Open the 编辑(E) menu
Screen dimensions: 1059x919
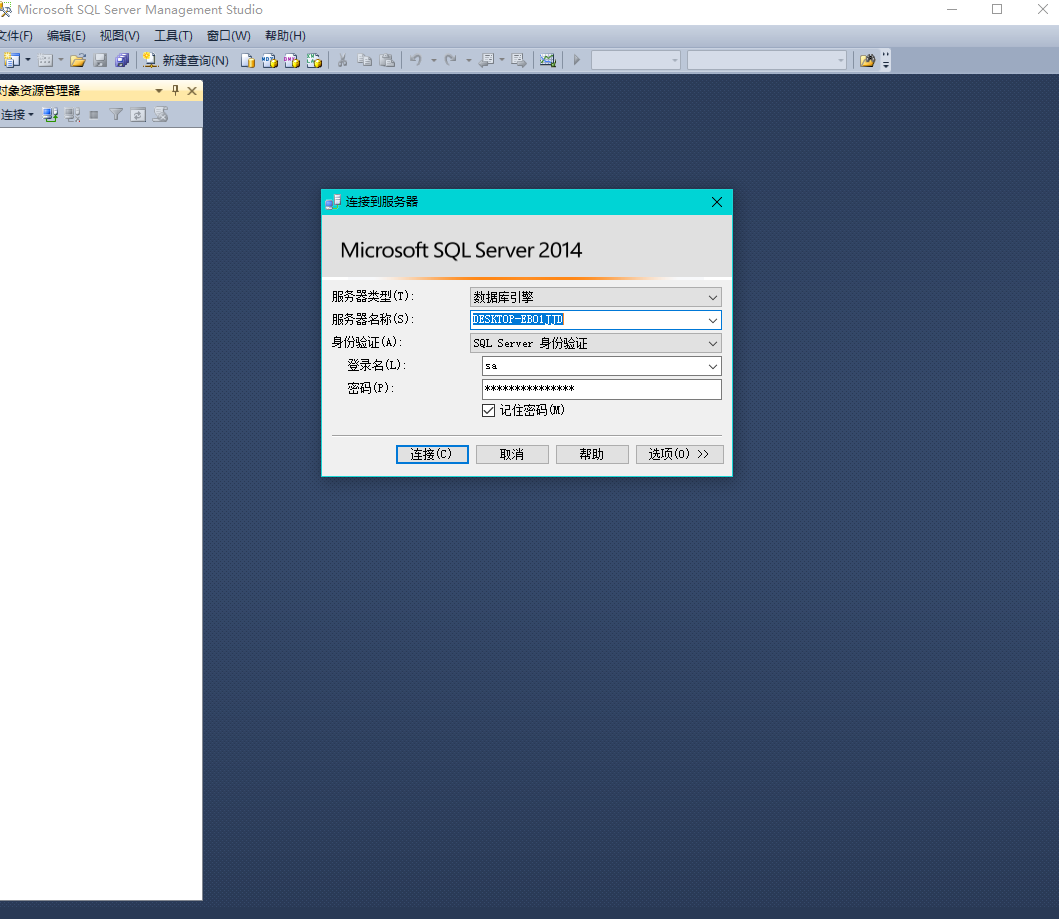[66, 36]
